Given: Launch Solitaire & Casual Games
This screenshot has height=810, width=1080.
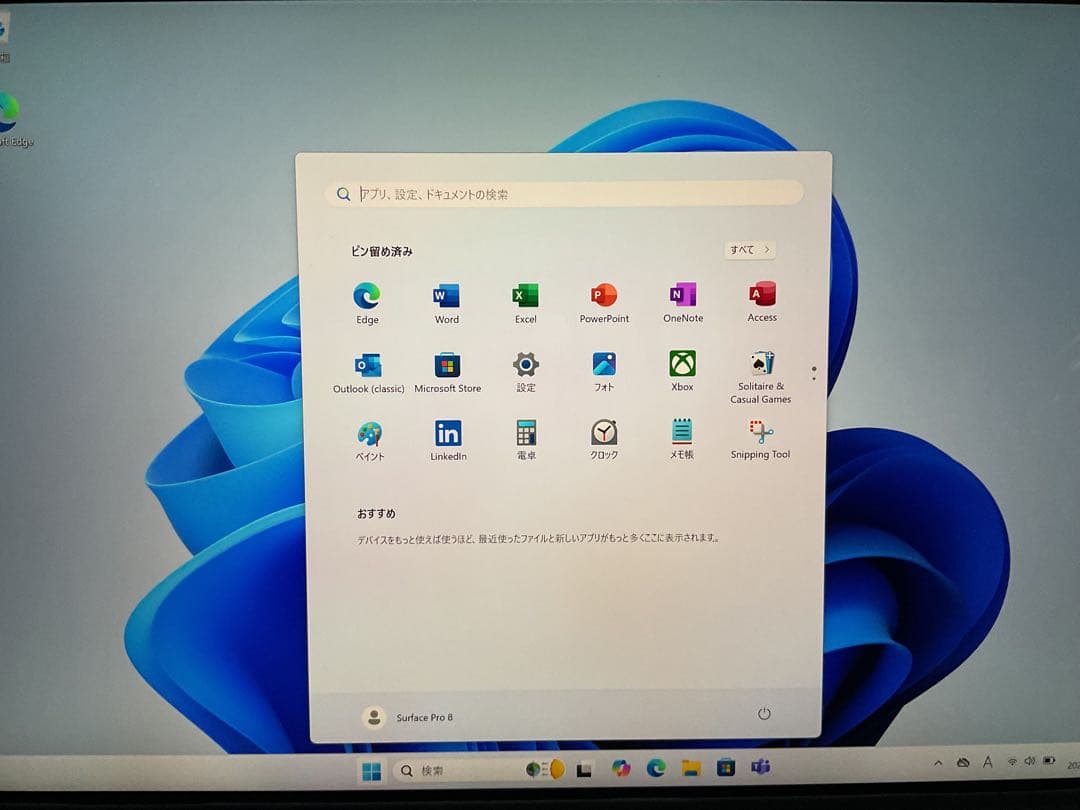Looking at the screenshot, I should pyautogui.click(x=760, y=365).
